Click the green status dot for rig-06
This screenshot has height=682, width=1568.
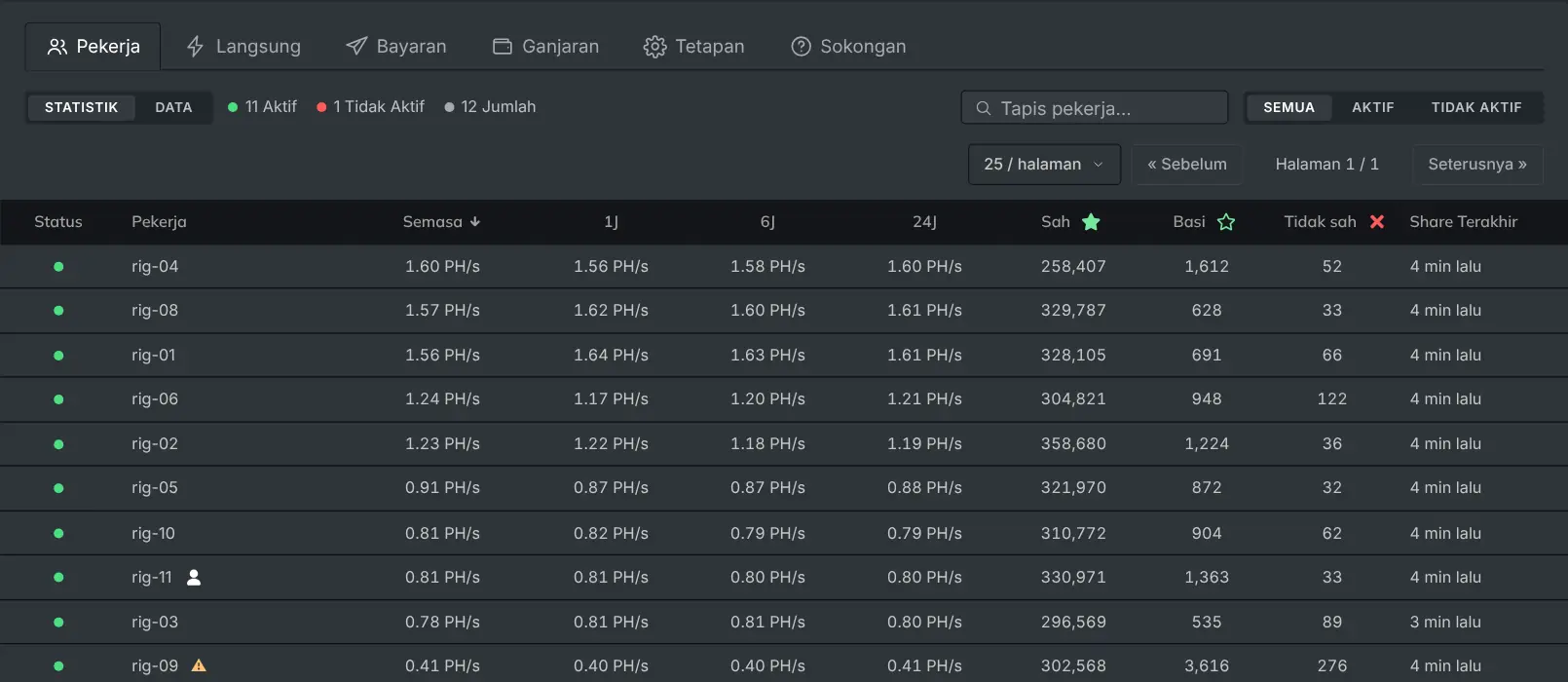[58, 399]
